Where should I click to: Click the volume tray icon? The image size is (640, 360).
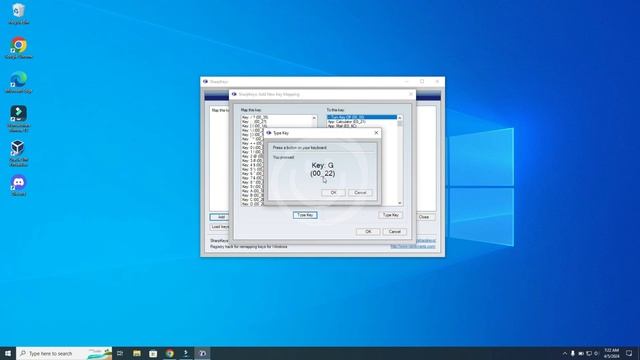coord(596,353)
